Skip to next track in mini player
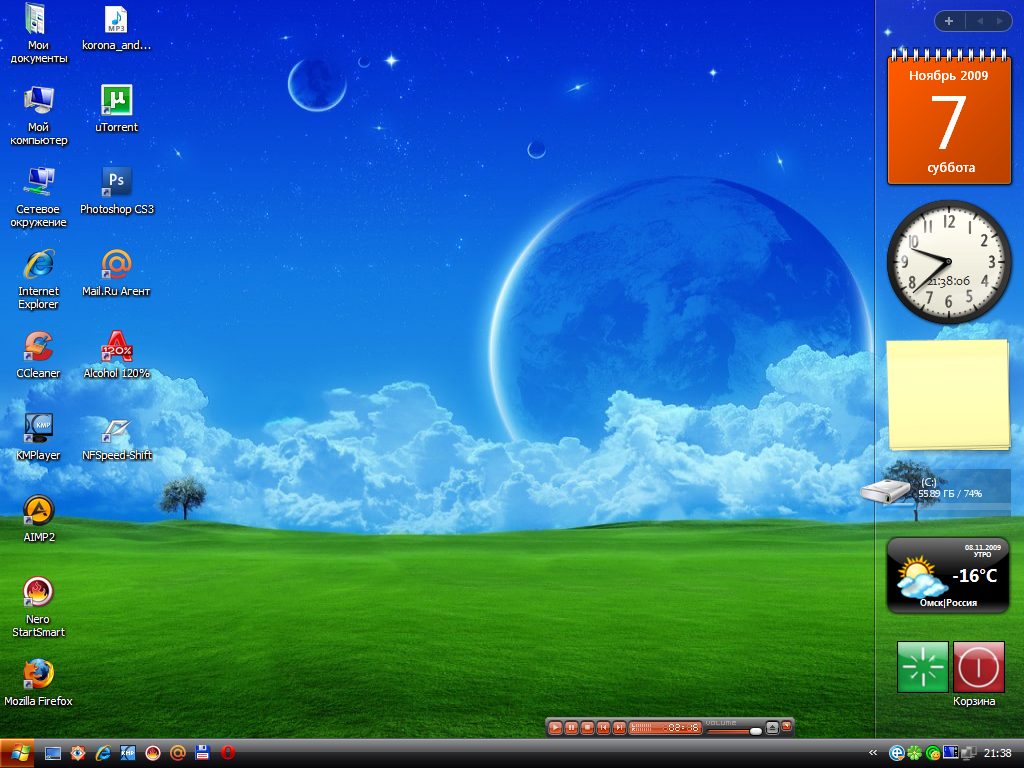Viewport: 1024px width, 768px height. pos(619,728)
